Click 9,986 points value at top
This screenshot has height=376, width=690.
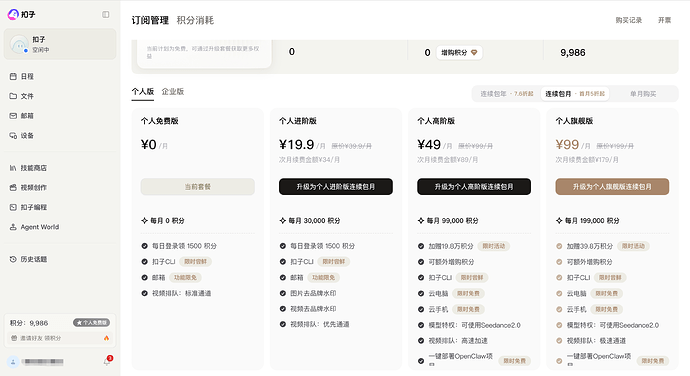click(573, 53)
